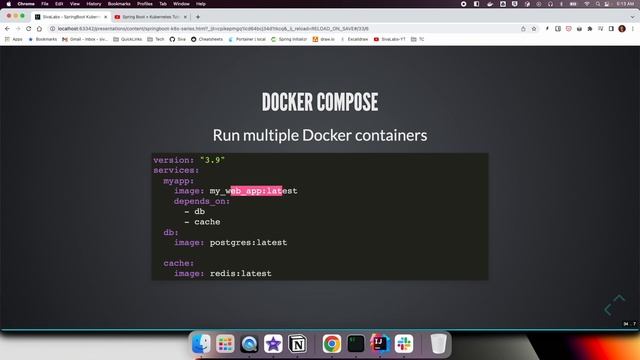Open the Gmail Inbox bookmark

[85, 39]
